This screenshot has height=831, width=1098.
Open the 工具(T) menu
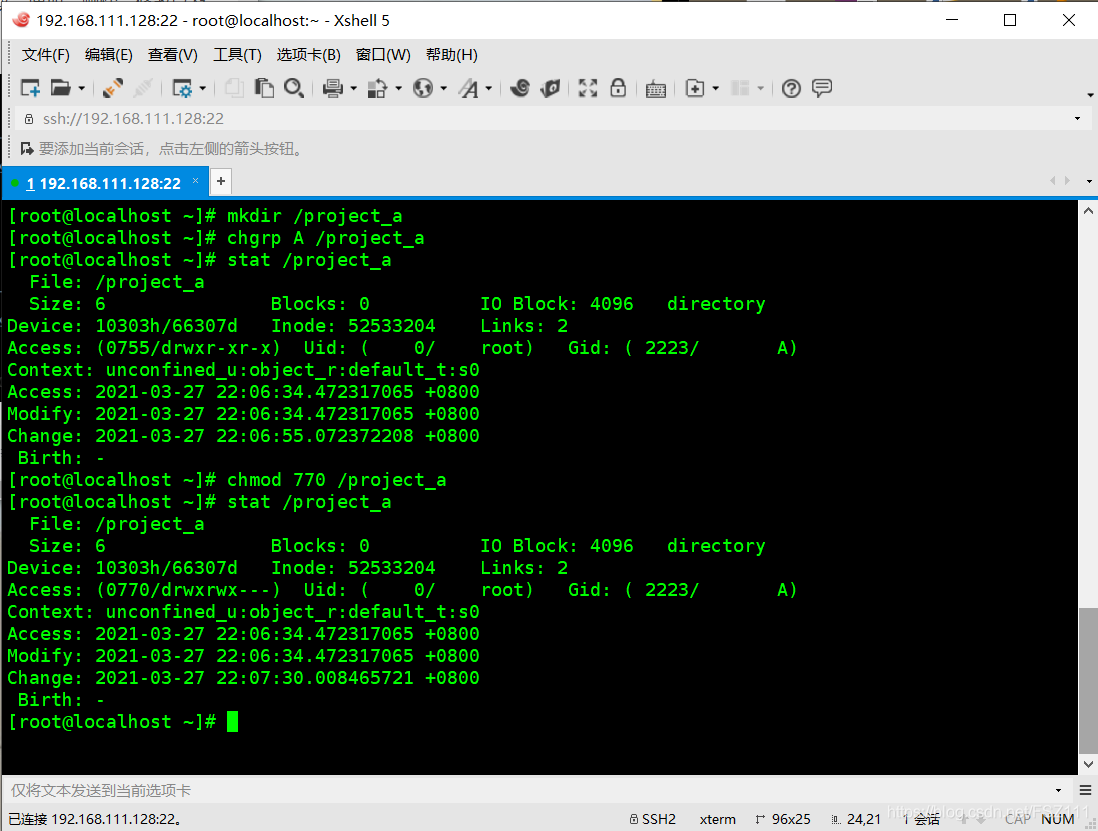(237, 55)
